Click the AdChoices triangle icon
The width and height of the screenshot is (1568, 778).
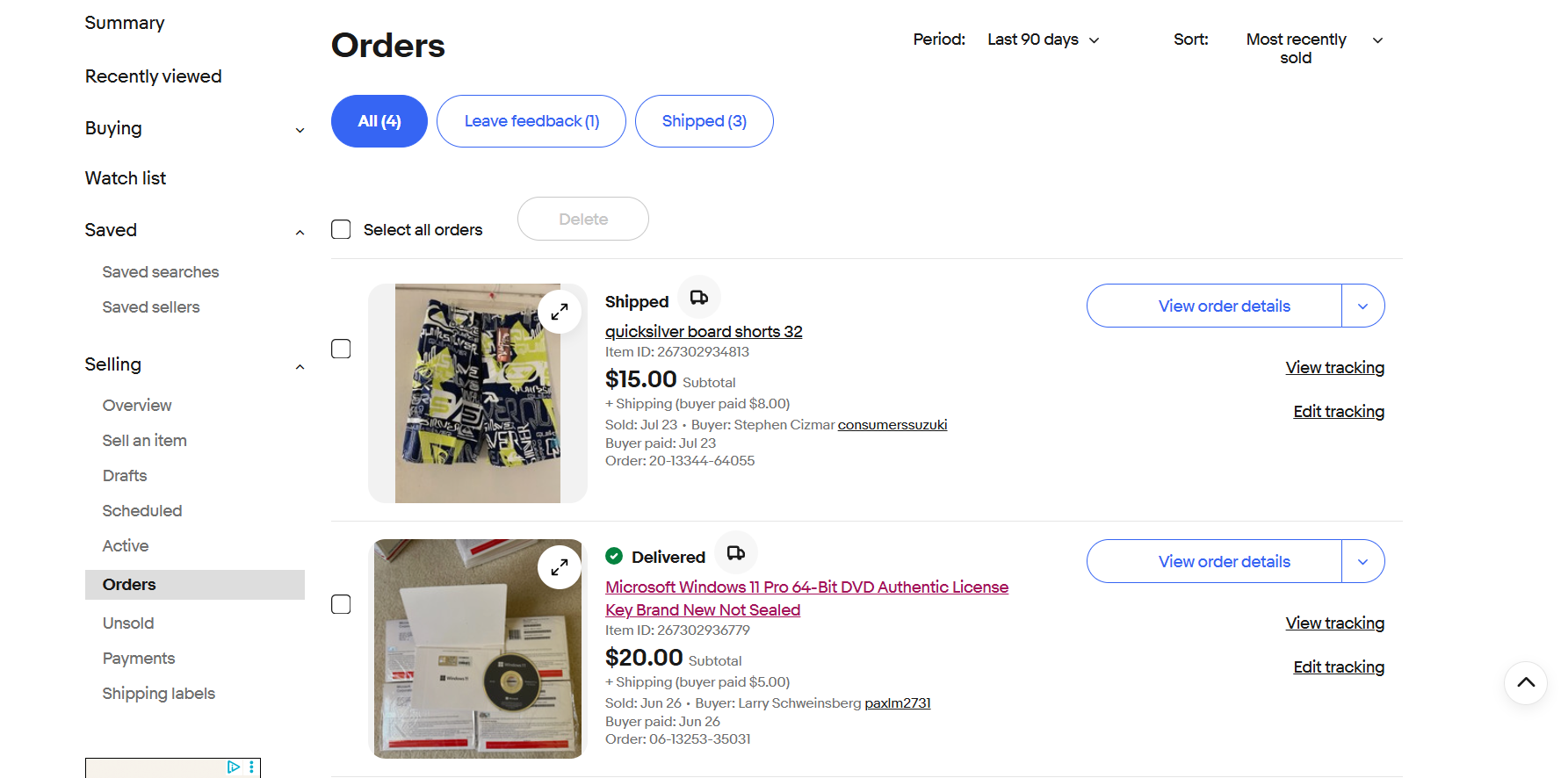click(x=234, y=767)
